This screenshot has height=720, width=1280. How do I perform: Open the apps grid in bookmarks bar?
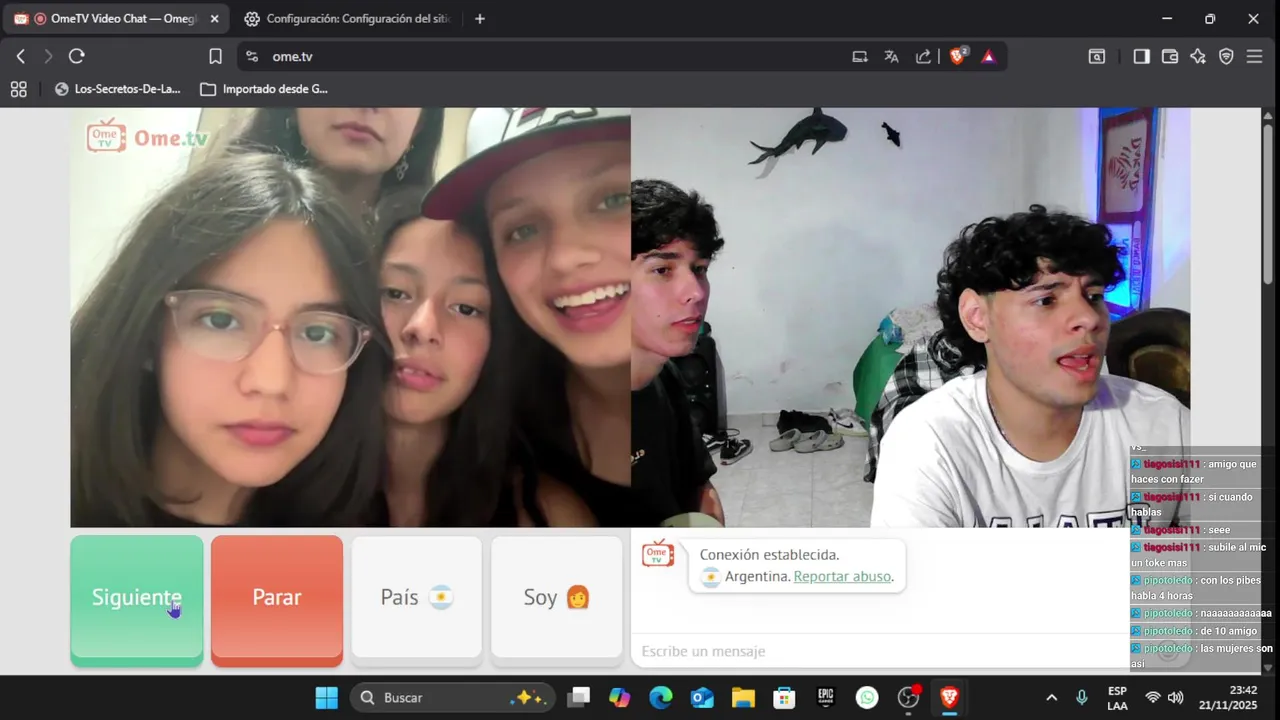pyautogui.click(x=18, y=89)
